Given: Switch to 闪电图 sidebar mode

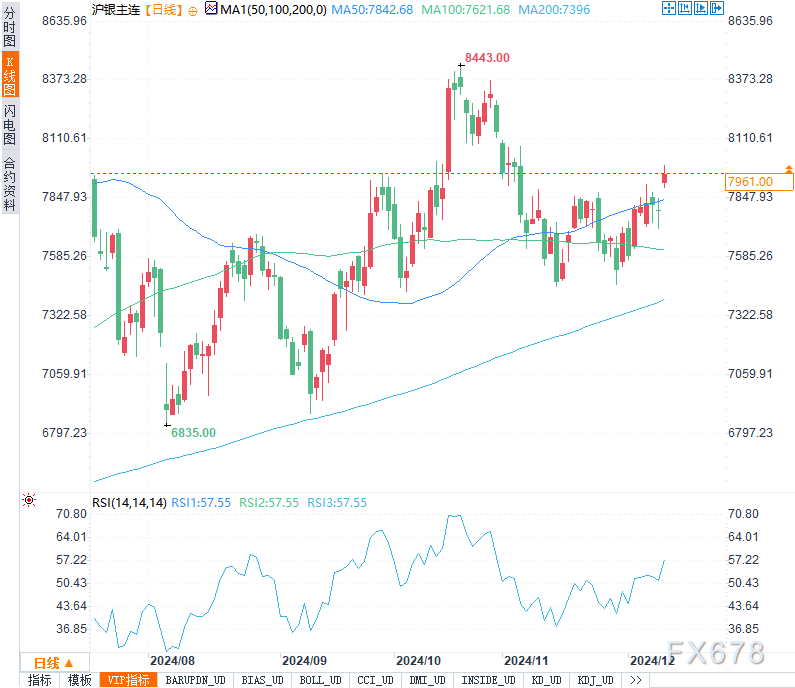Looking at the screenshot, I should point(10,124).
